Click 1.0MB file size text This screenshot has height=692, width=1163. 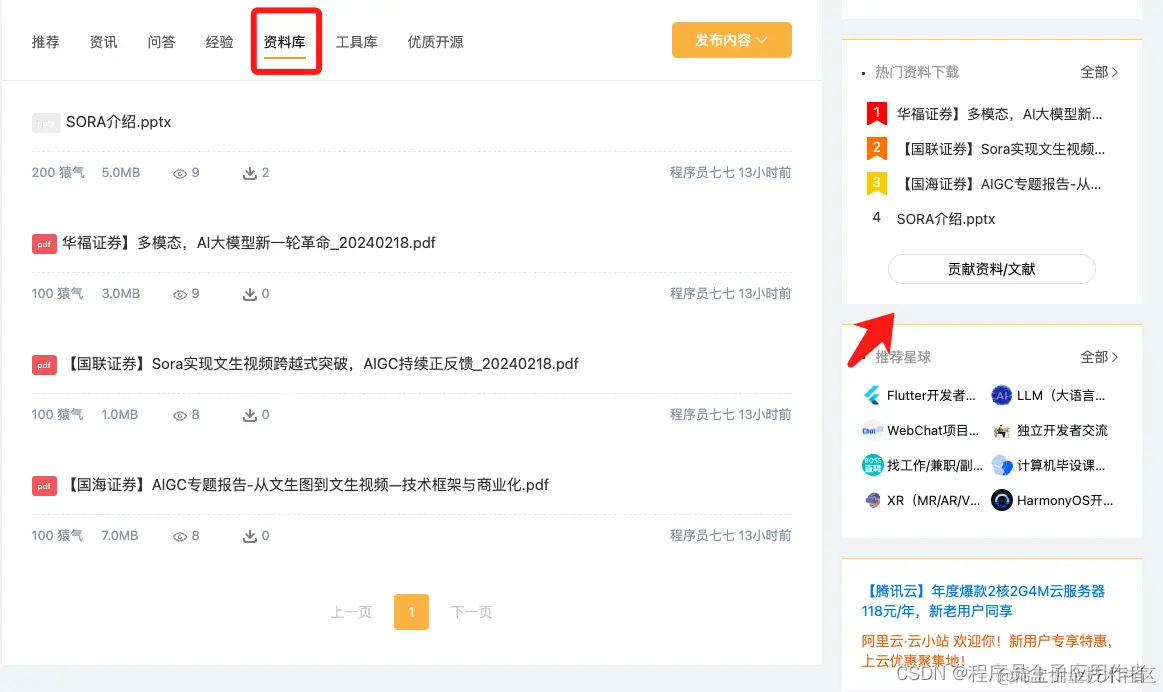pyautogui.click(x=120, y=415)
